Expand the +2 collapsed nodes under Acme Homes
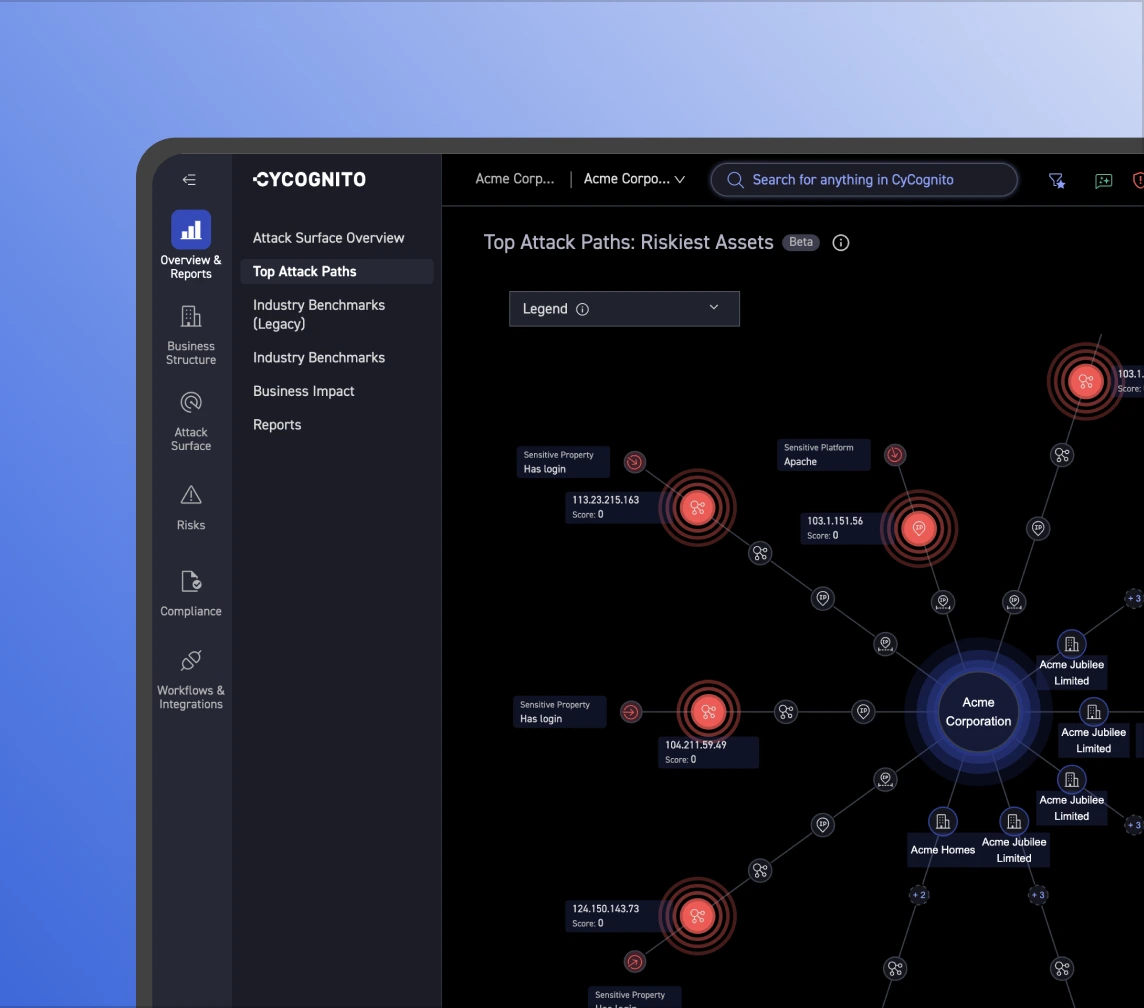 [918, 895]
